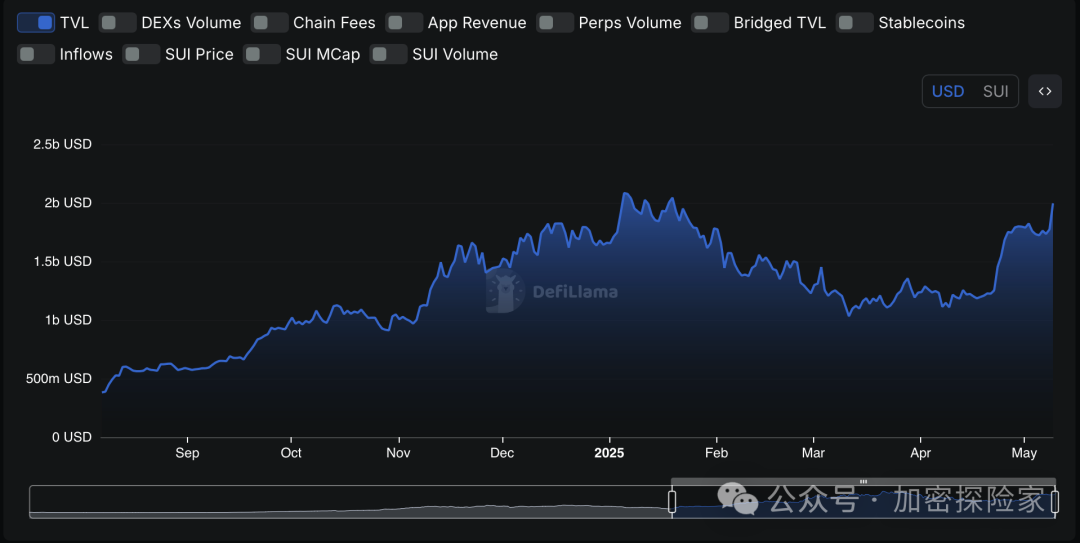This screenshot has height=543, width=1080.
Task: Select USD denomination
Action: click(x=947, y=91)
